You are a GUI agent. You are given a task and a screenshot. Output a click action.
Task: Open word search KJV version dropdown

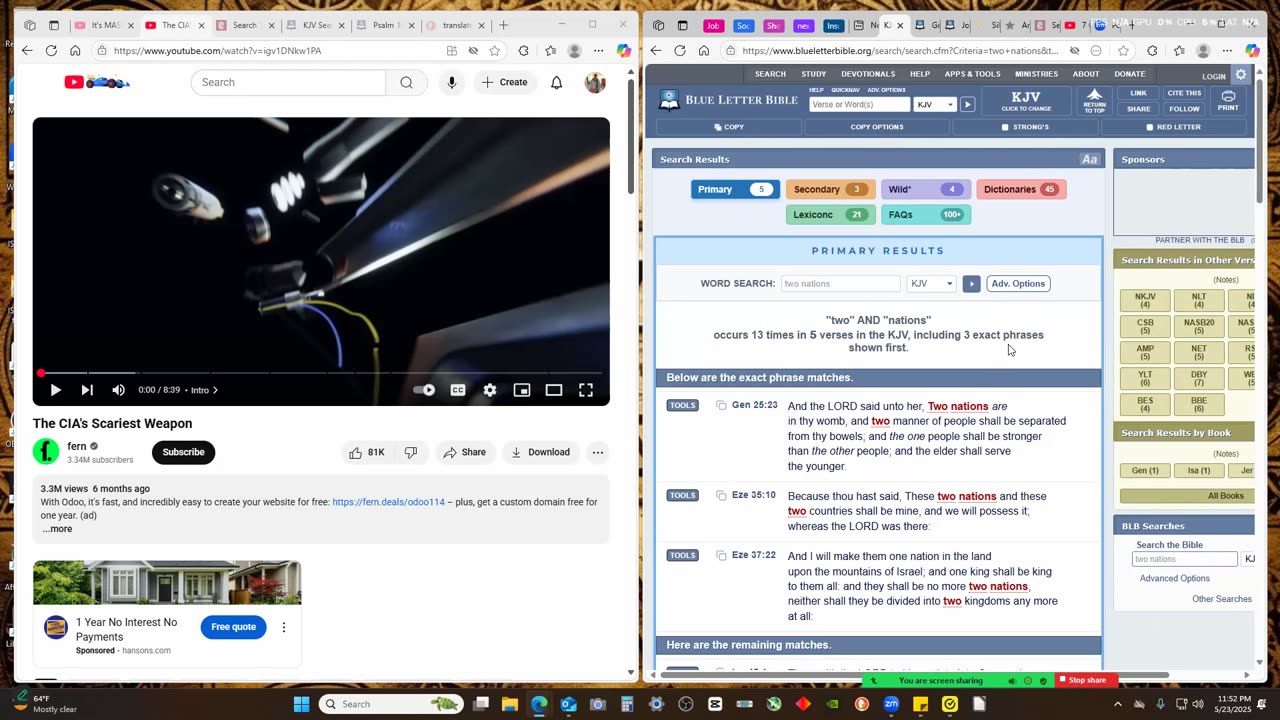(x=931, y=284)
